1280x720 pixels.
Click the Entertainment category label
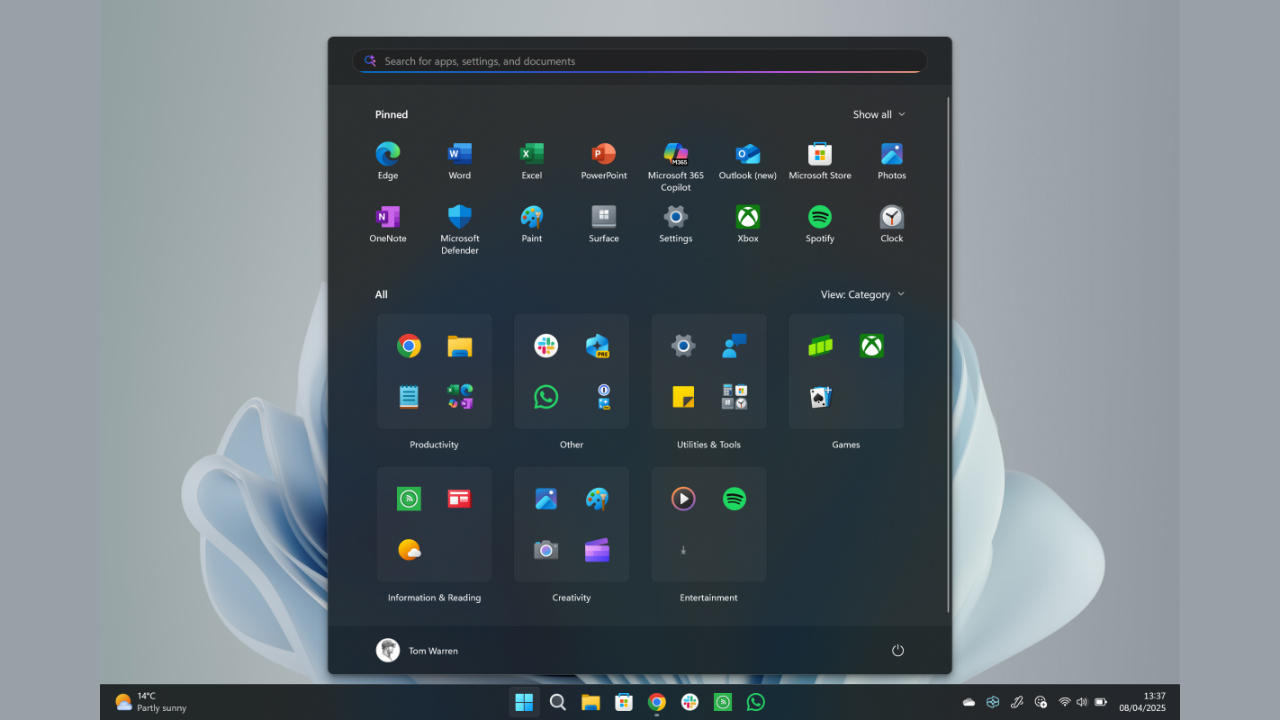709,598
